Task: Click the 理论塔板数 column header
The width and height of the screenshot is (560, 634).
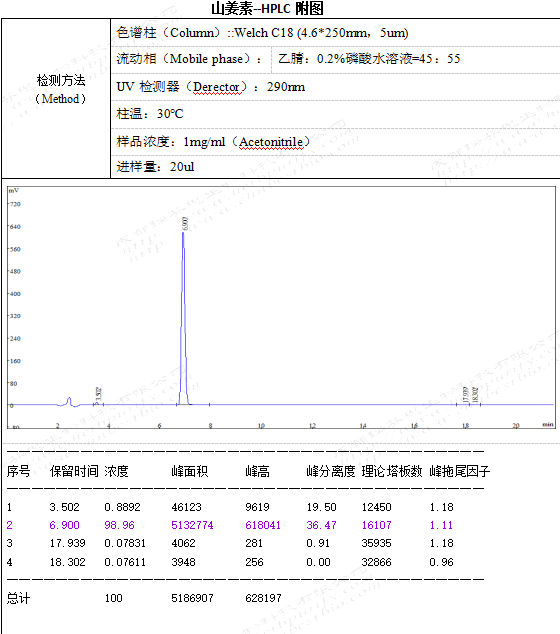Action: point(391,471)
